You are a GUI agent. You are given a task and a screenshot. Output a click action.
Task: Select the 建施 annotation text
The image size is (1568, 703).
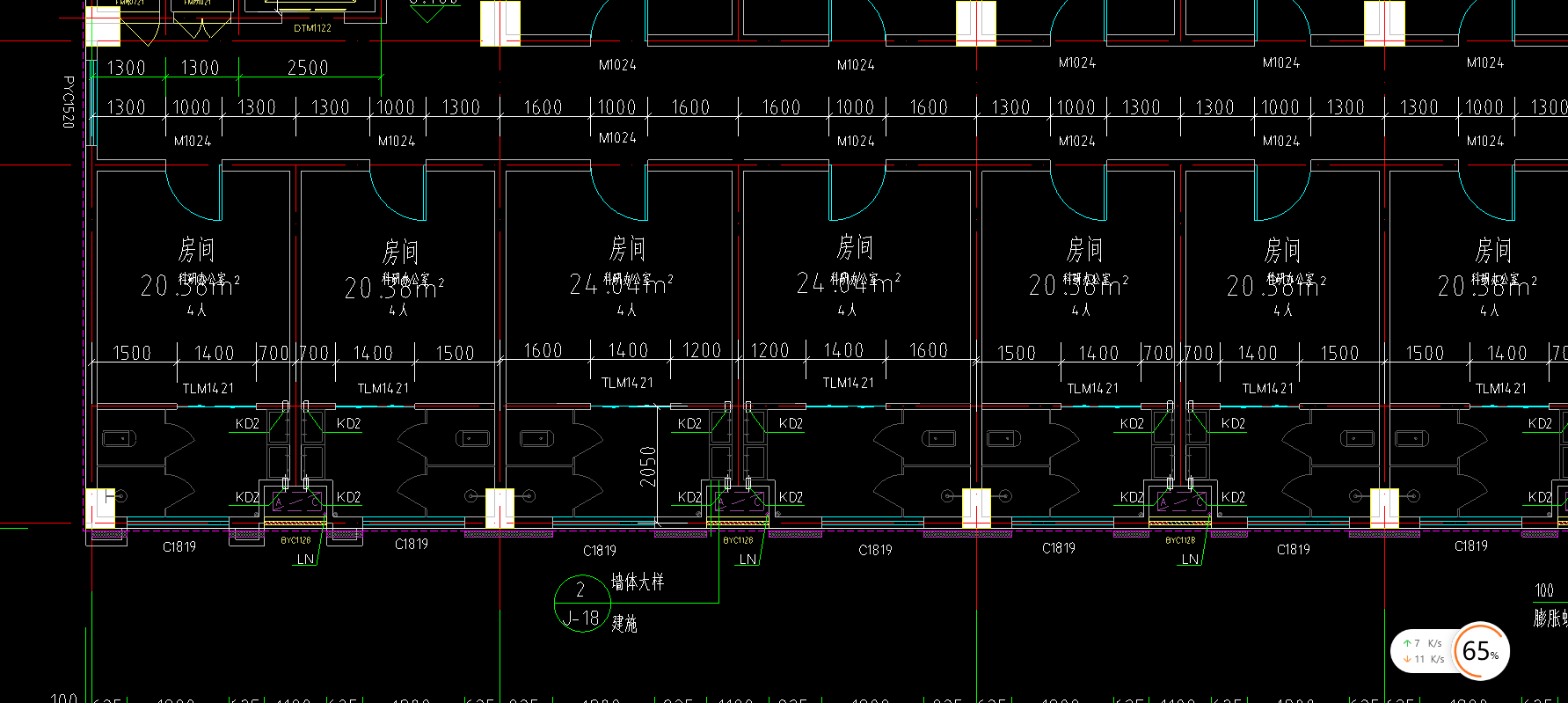(624, 623)
